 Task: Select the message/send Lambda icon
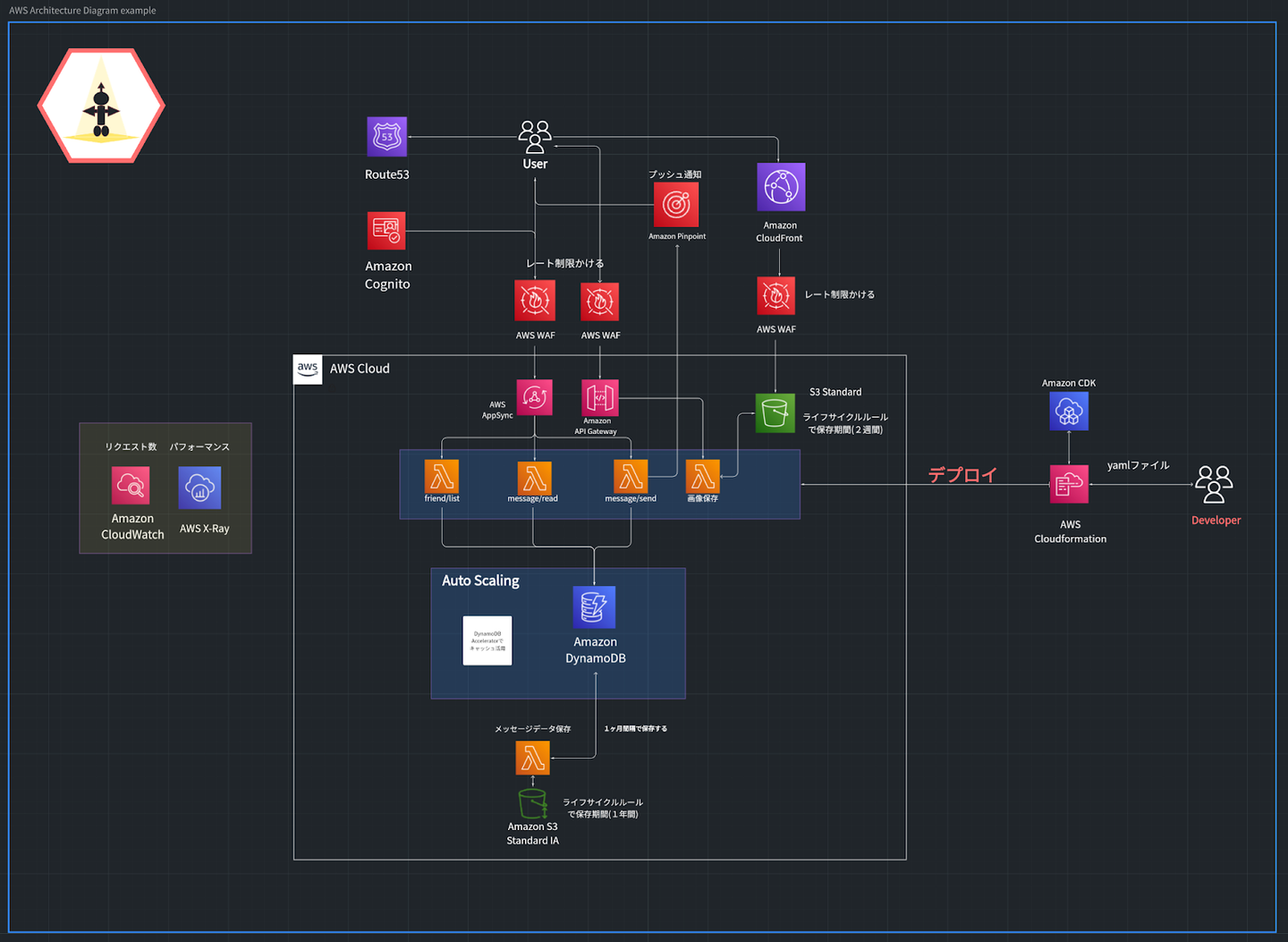coord(631,476)
